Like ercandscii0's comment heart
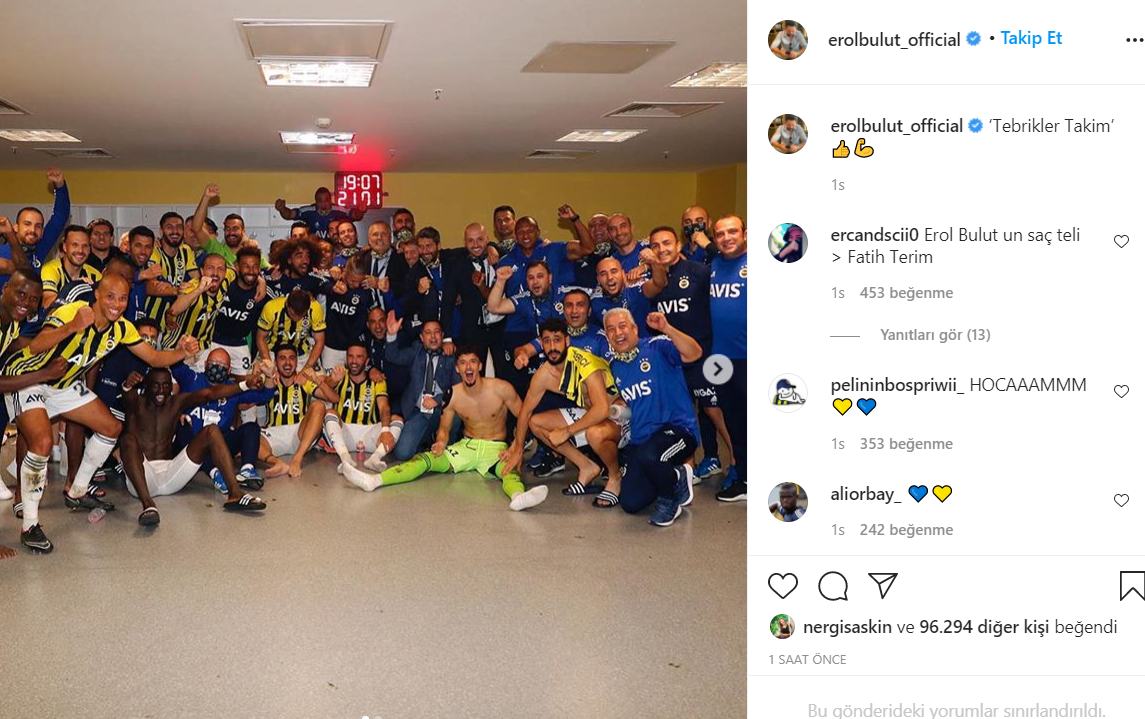 pos(1122,242)
